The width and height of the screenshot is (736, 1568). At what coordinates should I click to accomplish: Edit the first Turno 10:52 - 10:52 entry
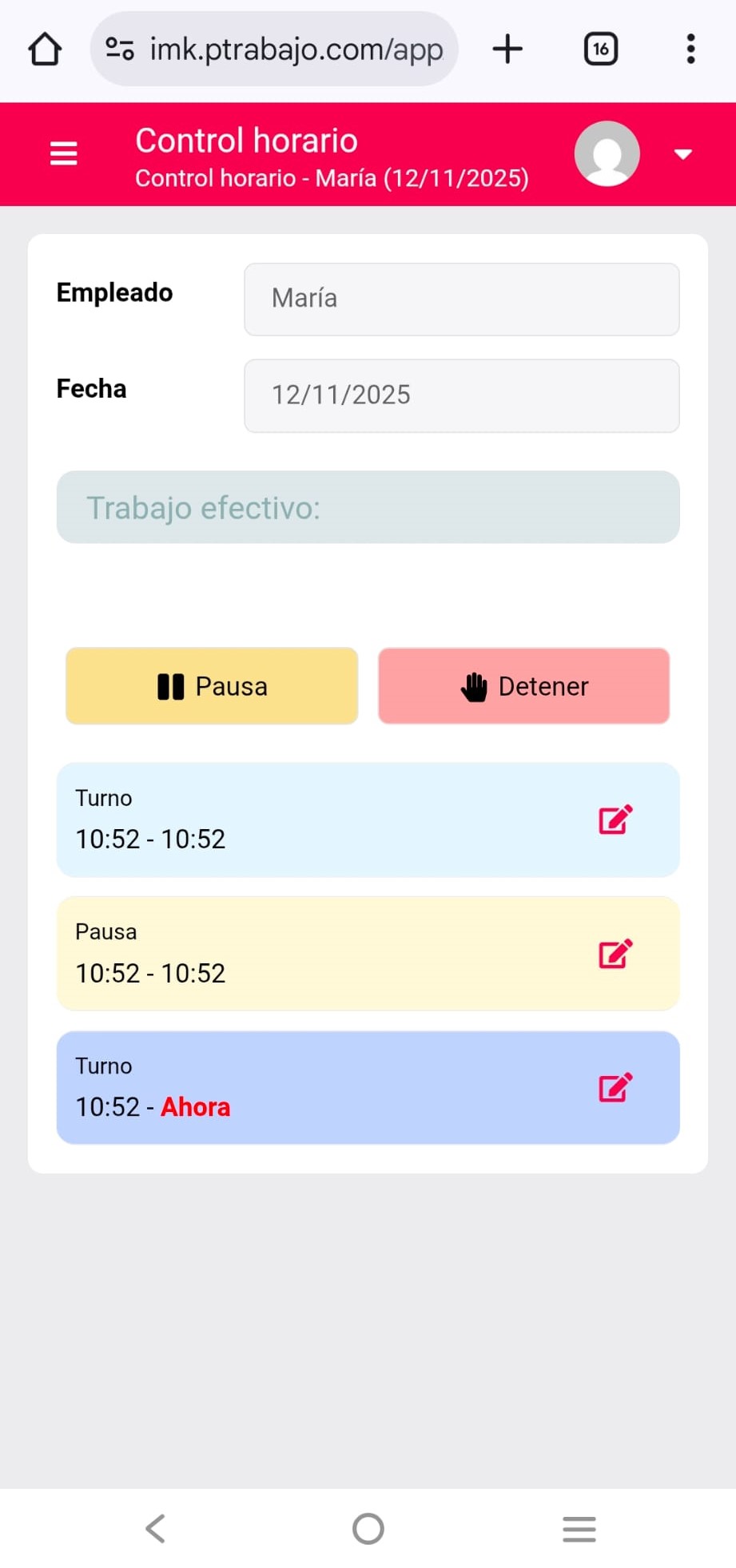coord(615,820)
